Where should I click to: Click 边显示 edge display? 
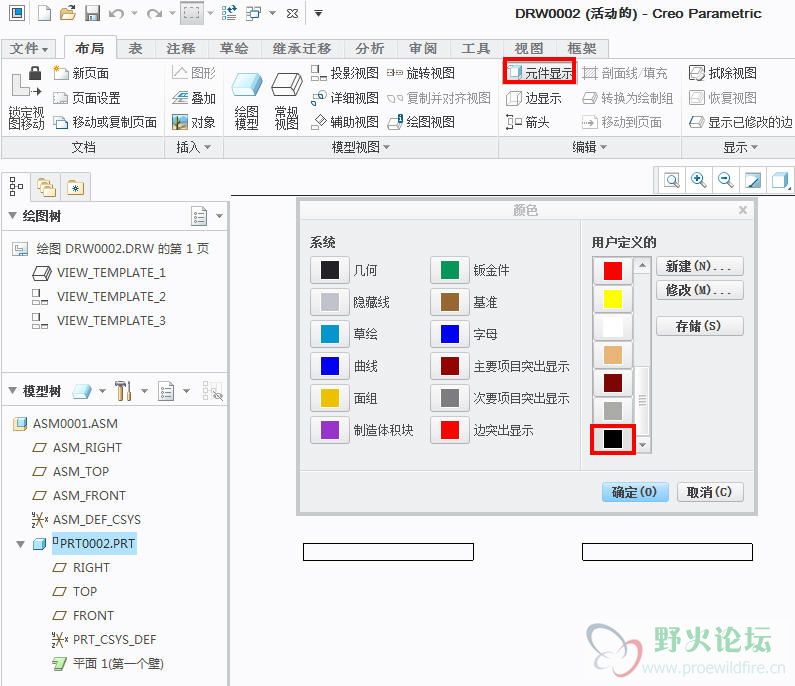534,98
